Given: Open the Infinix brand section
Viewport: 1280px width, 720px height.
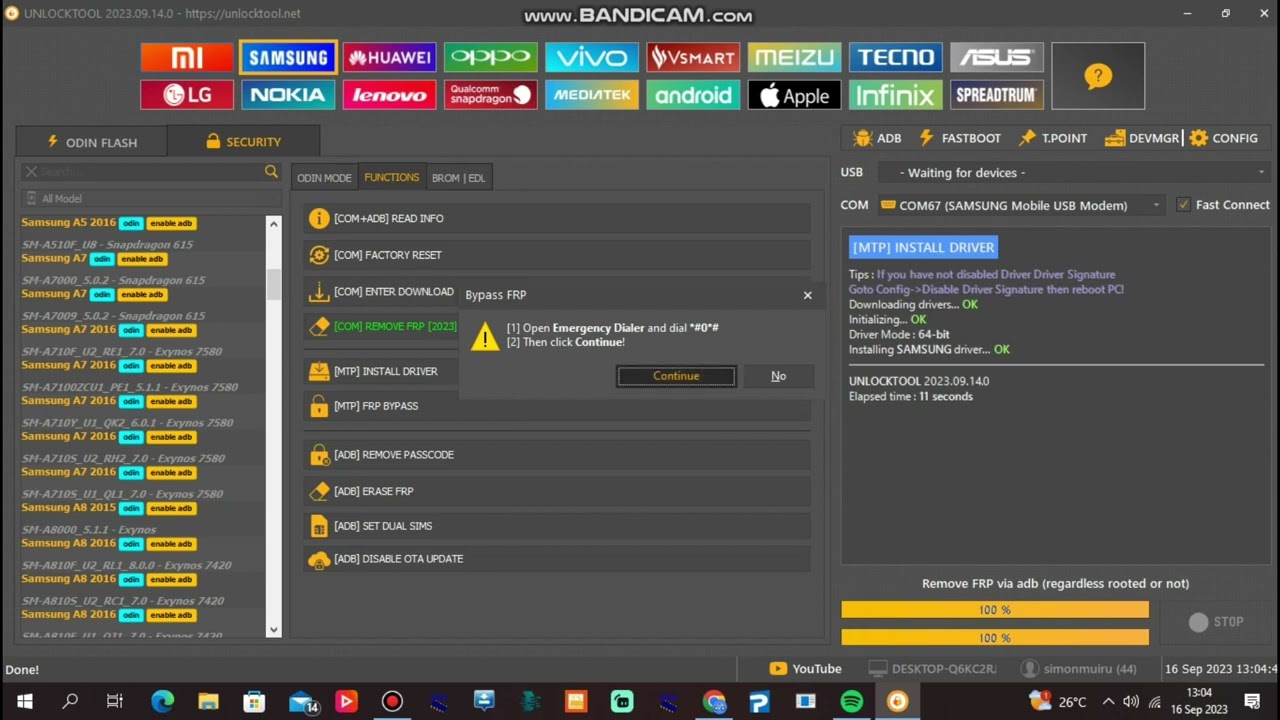Looking at the screenshot, I should 895,95.
